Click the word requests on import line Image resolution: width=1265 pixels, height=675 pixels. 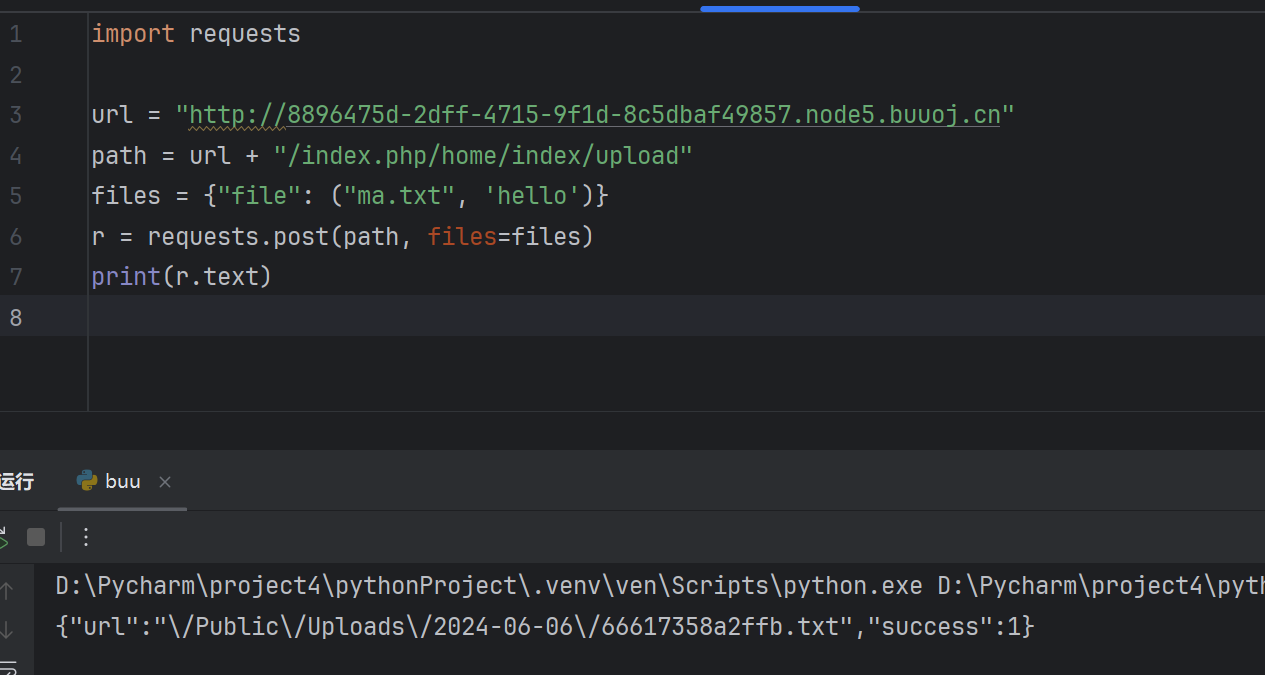click(245, 34)
